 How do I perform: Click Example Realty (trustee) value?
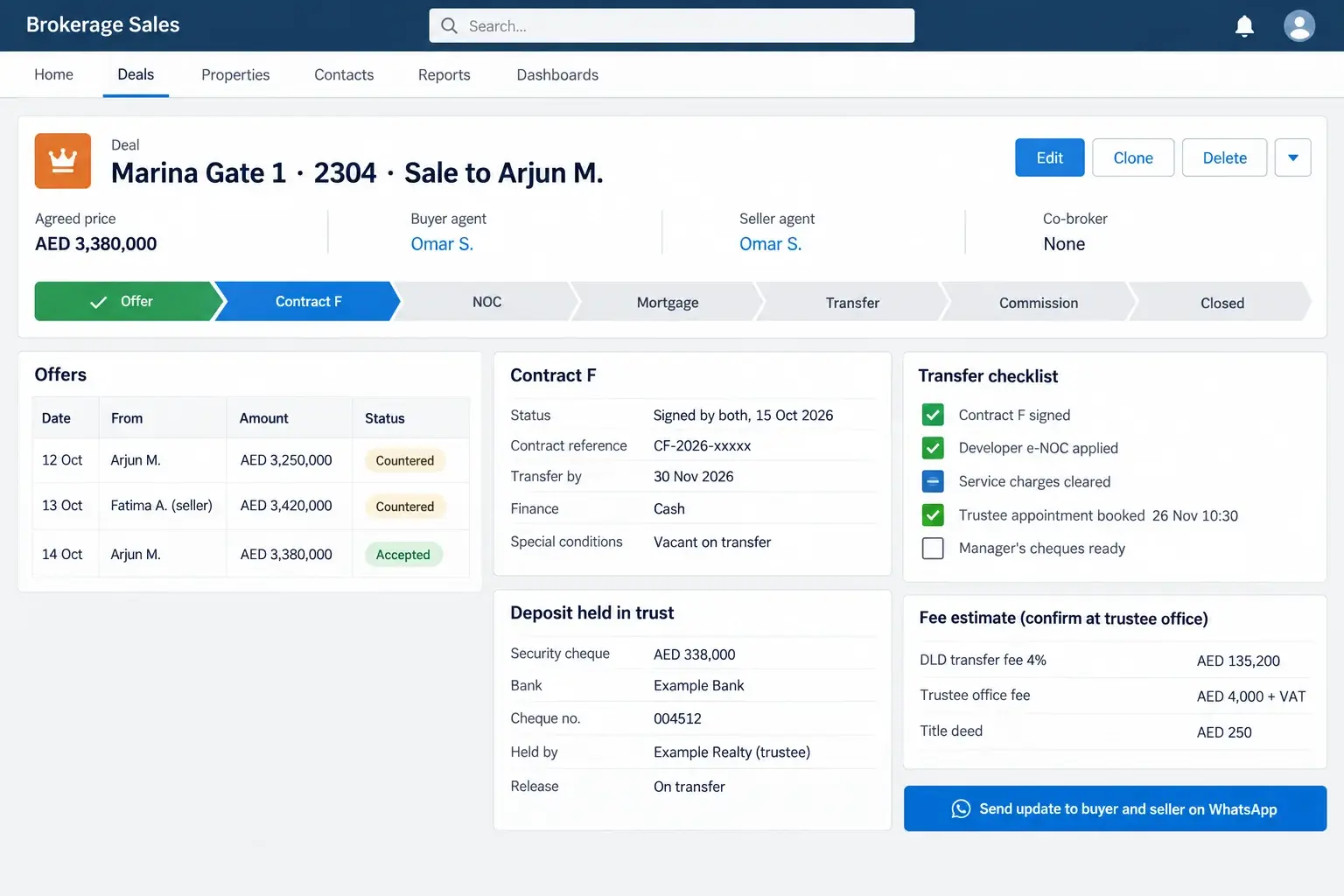pos(731,752)
